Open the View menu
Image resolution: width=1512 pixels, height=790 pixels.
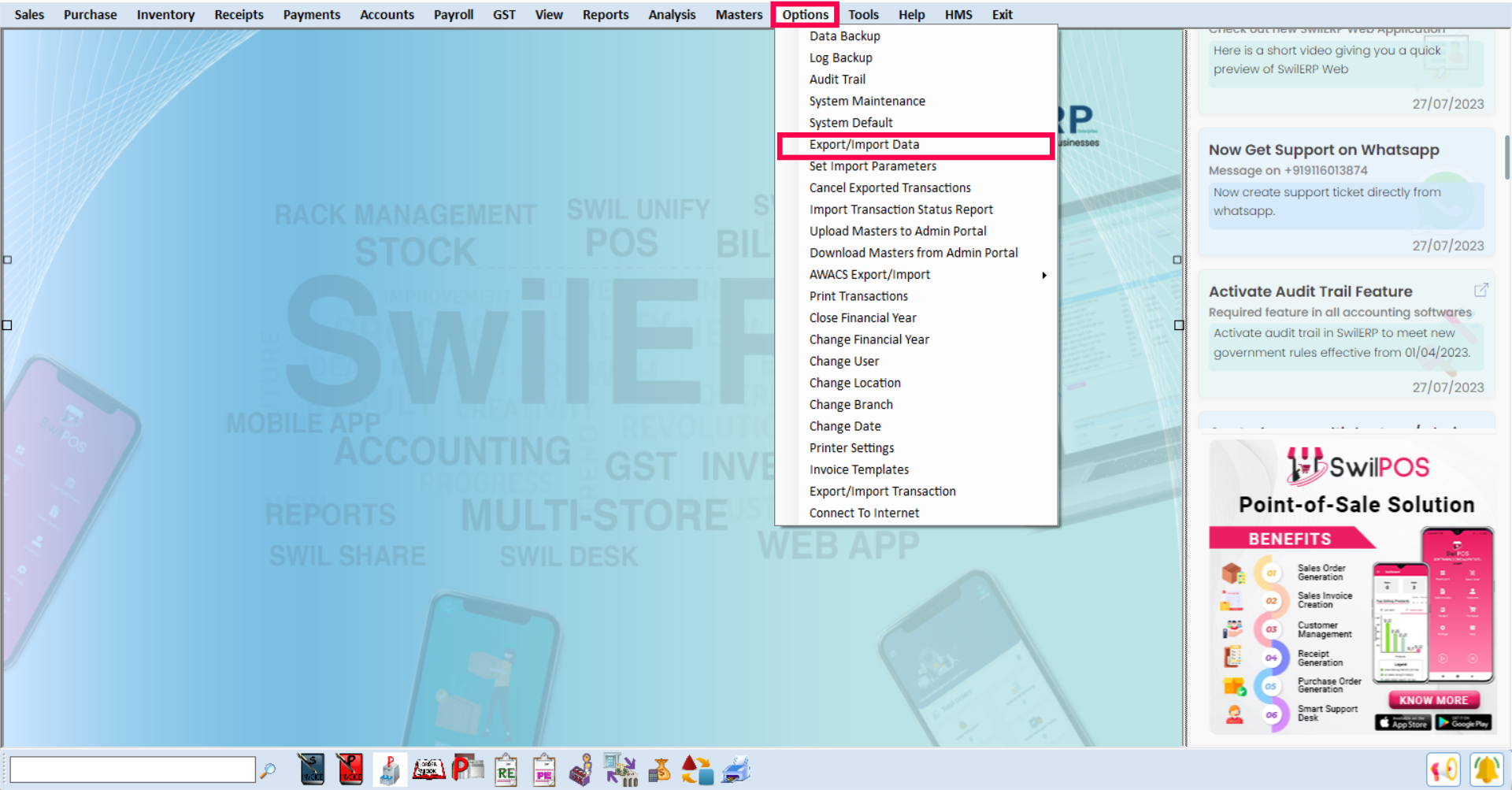pos(549,14)
